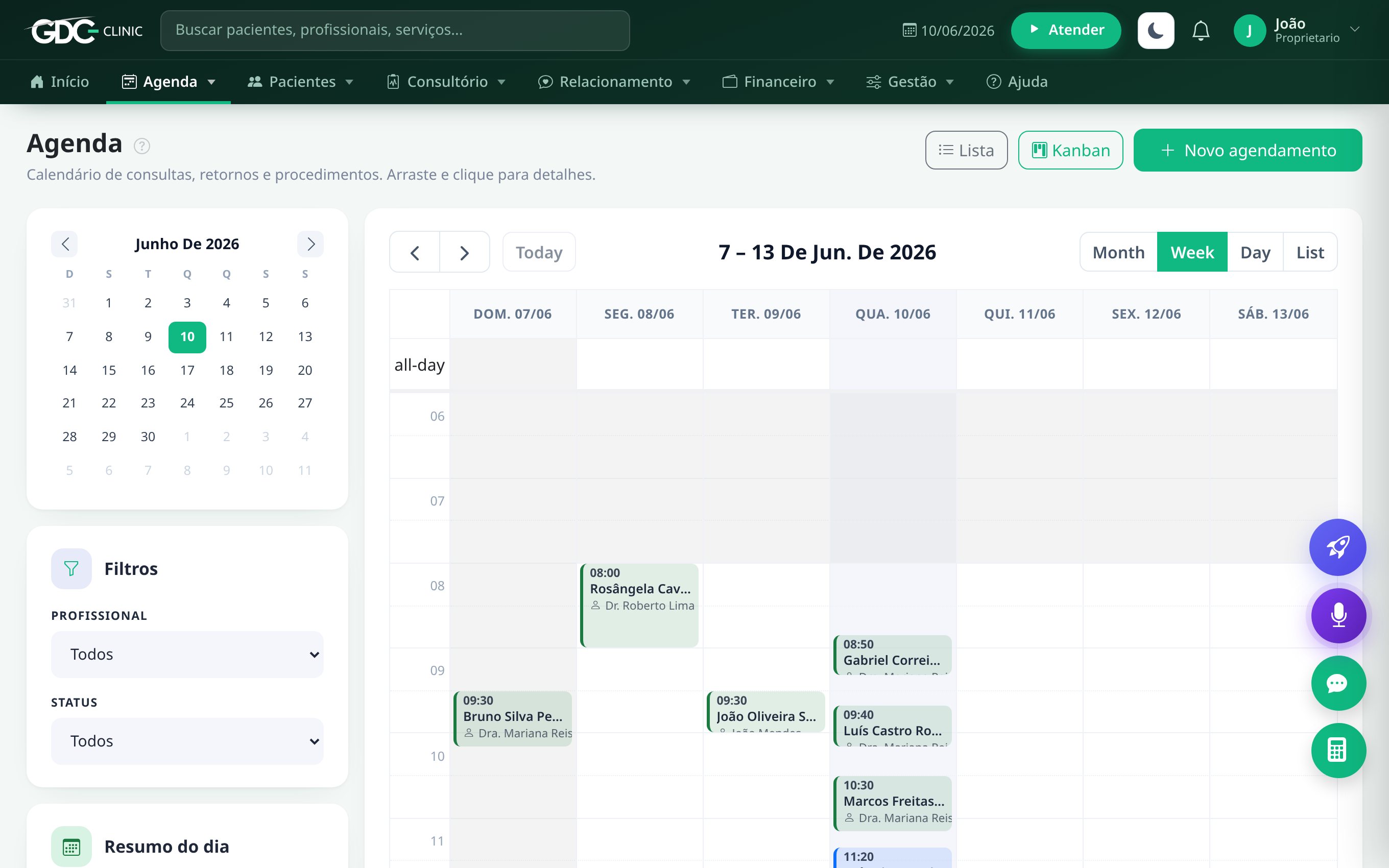The image size is (1389, 868).
Task: Open the calculator floating button
Action: [1338, 751]
